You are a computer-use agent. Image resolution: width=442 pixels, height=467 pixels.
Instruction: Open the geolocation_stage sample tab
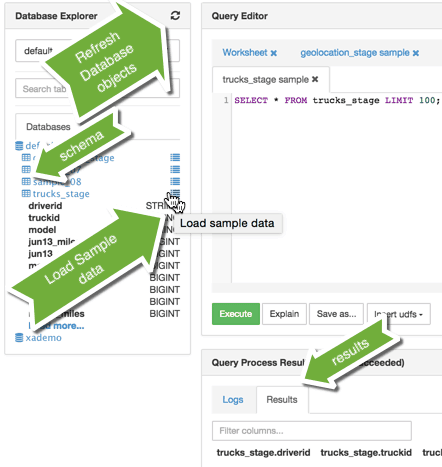point(355,53)
